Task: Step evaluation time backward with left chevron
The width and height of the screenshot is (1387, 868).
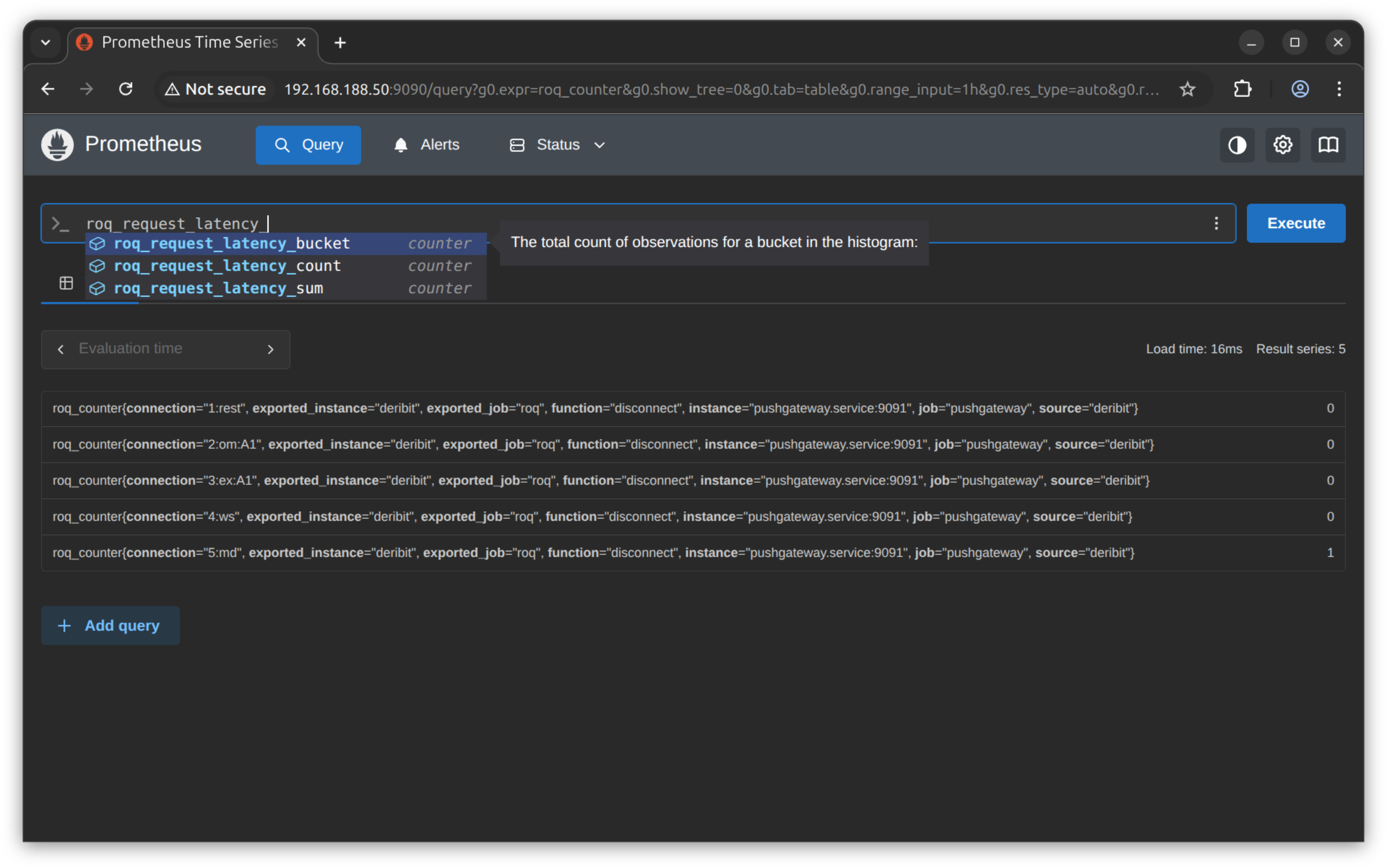Action: (61, 349)
